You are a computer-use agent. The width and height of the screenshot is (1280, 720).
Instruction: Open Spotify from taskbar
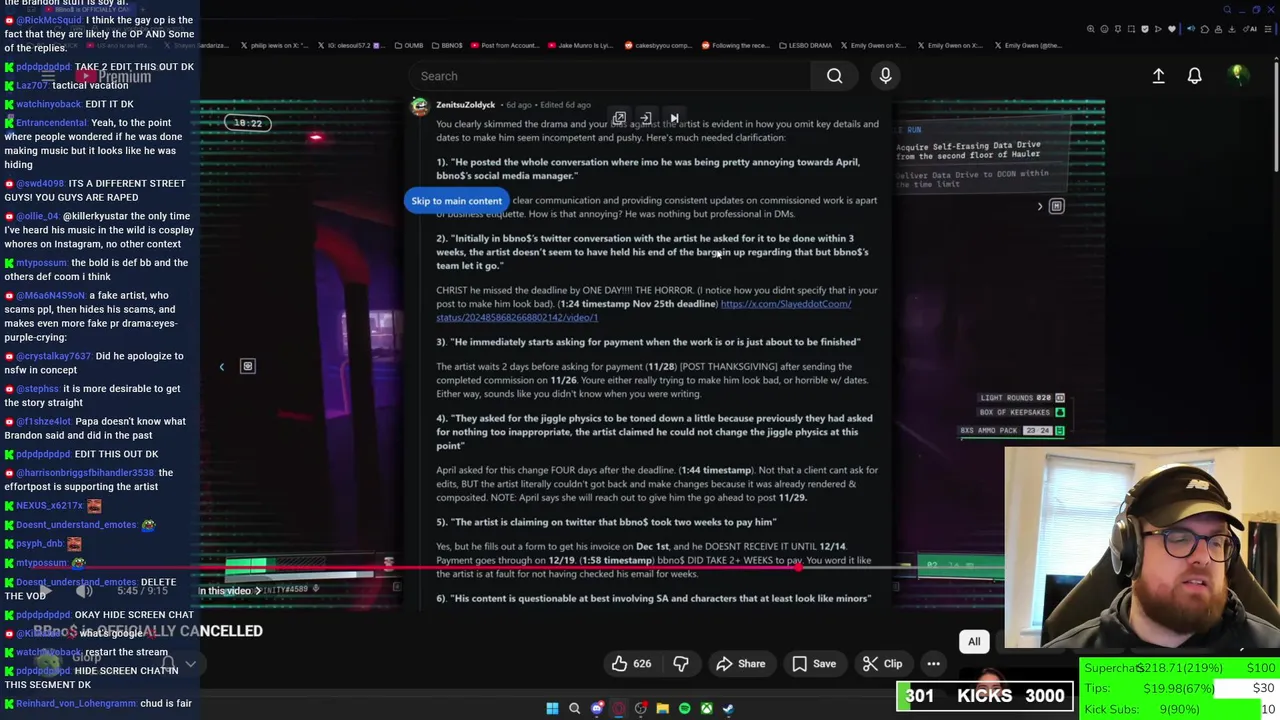click(684, 709)
